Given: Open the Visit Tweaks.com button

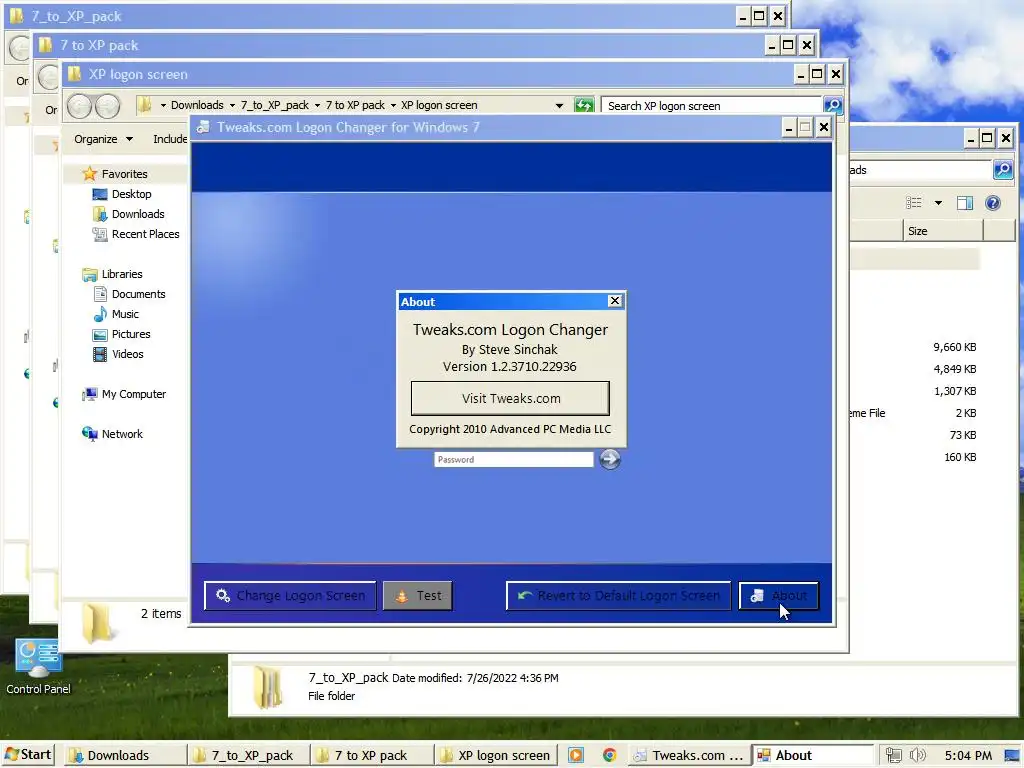Looking at the screenshot, I should (510, 398).
